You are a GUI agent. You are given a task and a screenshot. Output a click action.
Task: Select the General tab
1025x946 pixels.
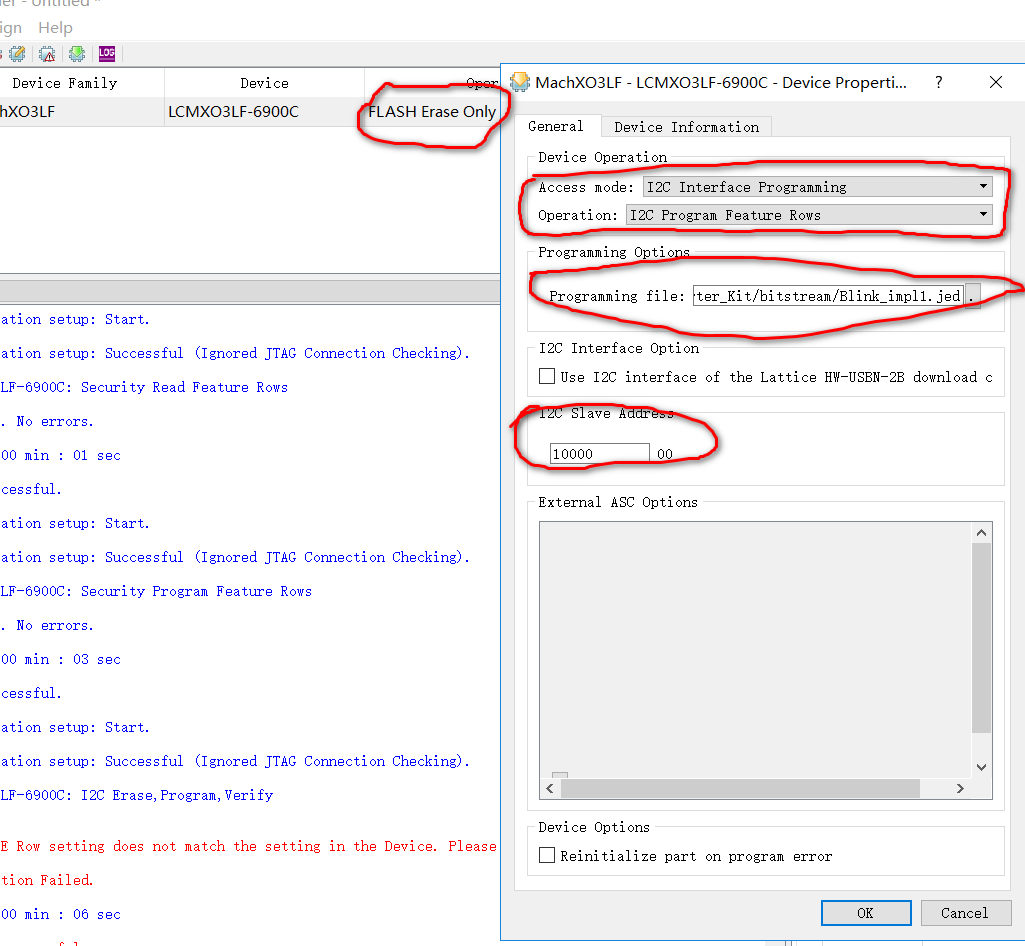559,126
